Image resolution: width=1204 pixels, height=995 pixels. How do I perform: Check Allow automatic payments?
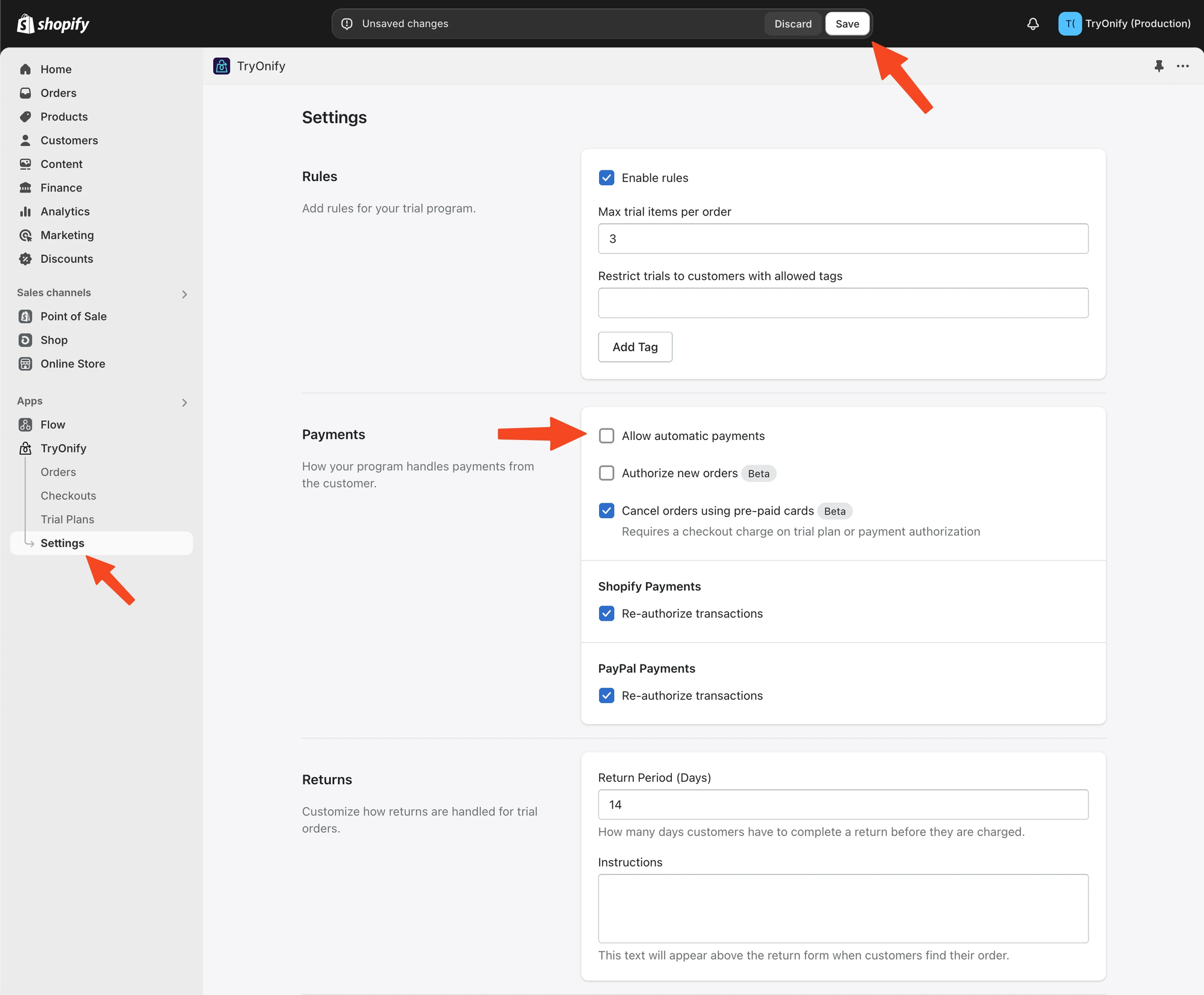tap(606, 436)
